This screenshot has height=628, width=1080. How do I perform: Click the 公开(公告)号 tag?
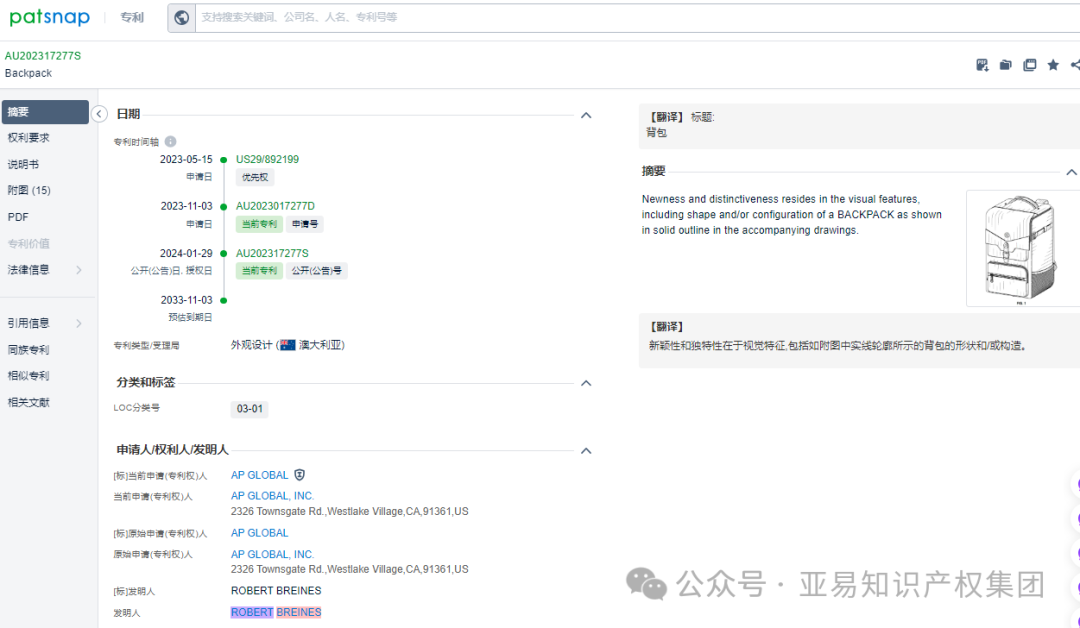(316, 271)
